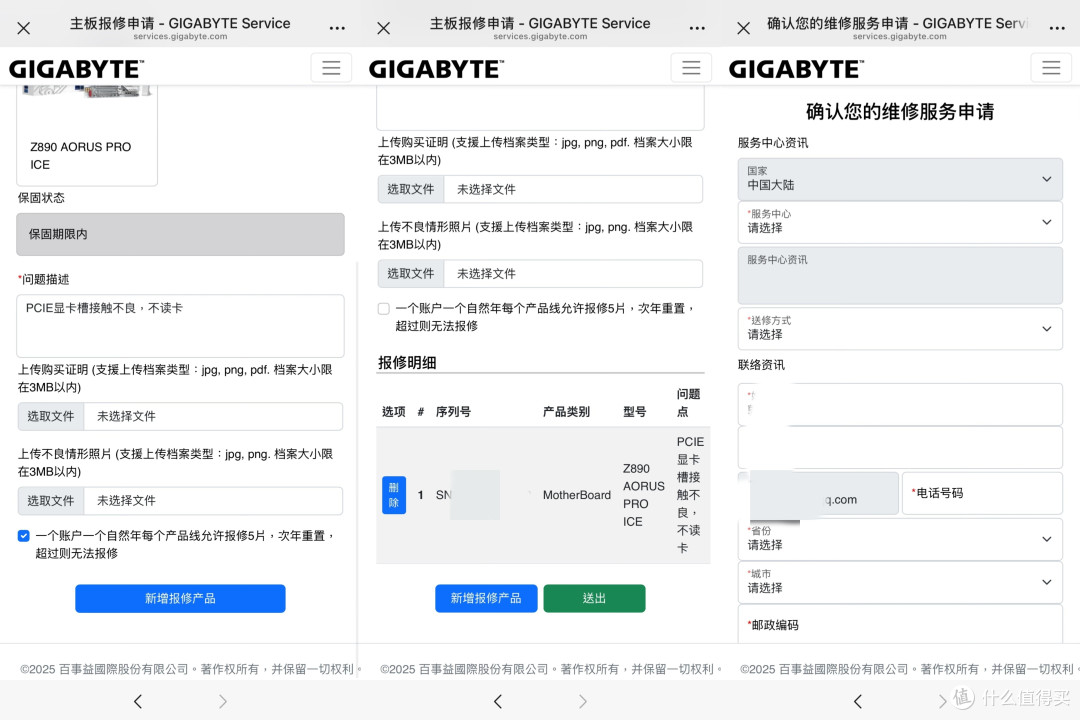Image resolution: width=1080 pixels, height=720 pixels.
Task: Open the 省份 dropdown
Action: pyautogui.click(x=900, y=539)
